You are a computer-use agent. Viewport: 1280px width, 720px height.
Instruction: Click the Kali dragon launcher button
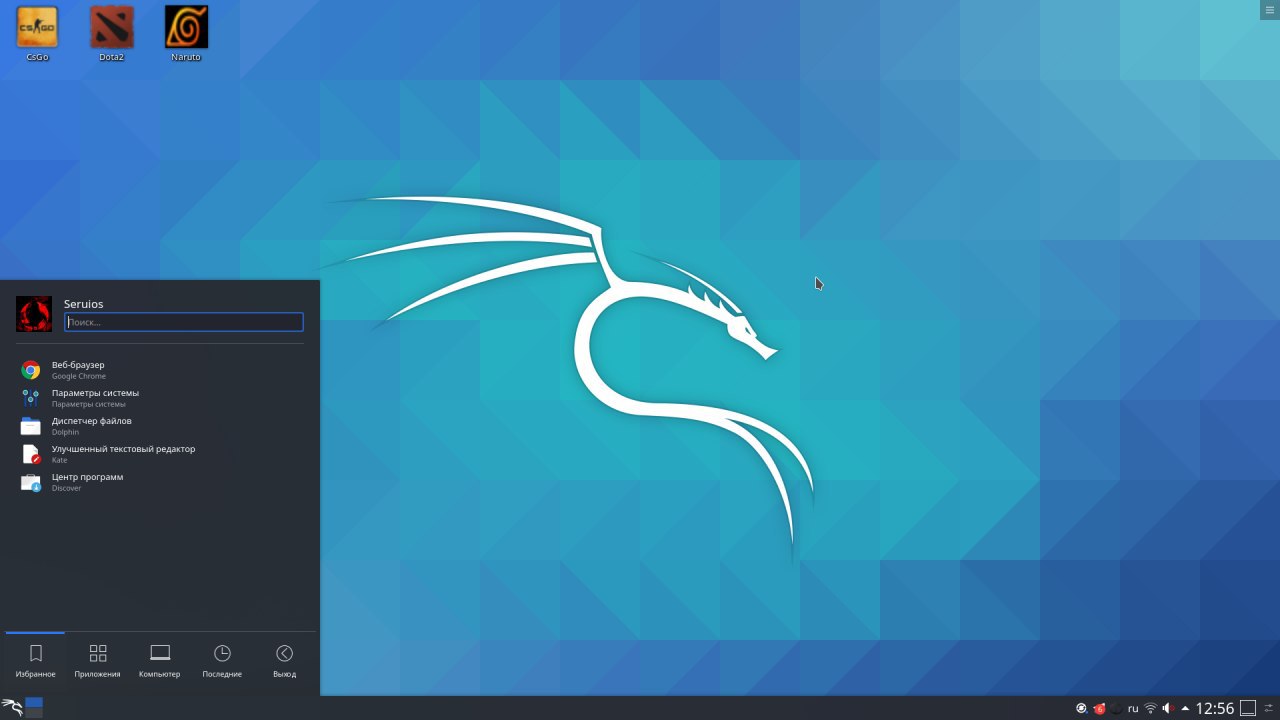[11, 708]
